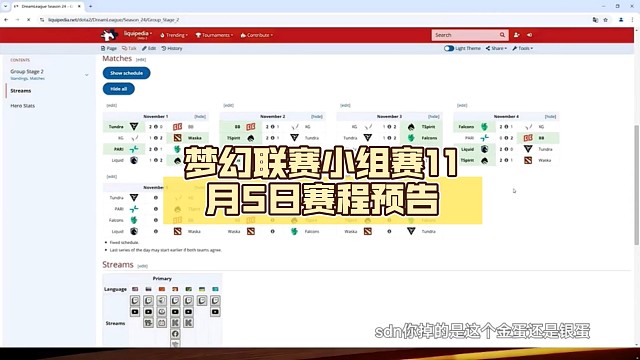Open match info for Liquid vs Waska November 5
This screenshot has width=640, height=360.
coord(156,231)
